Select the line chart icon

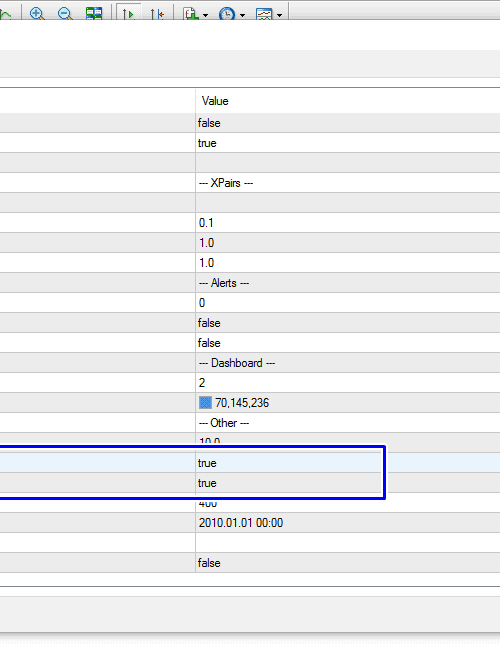6,14
